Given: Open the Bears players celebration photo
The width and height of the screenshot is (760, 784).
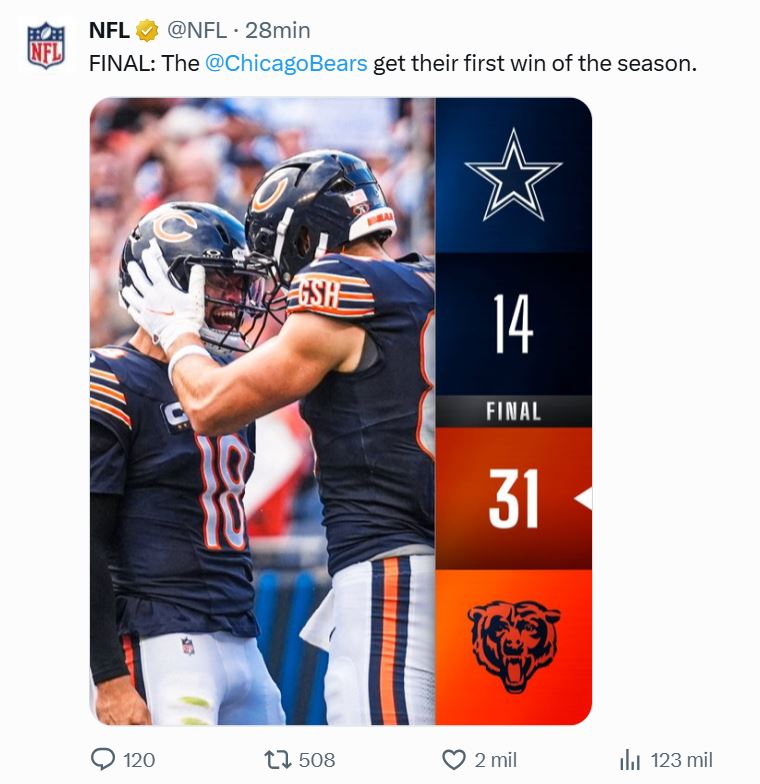Looking at the screenshot, I should pyautogui.click(x=262, y=411).
